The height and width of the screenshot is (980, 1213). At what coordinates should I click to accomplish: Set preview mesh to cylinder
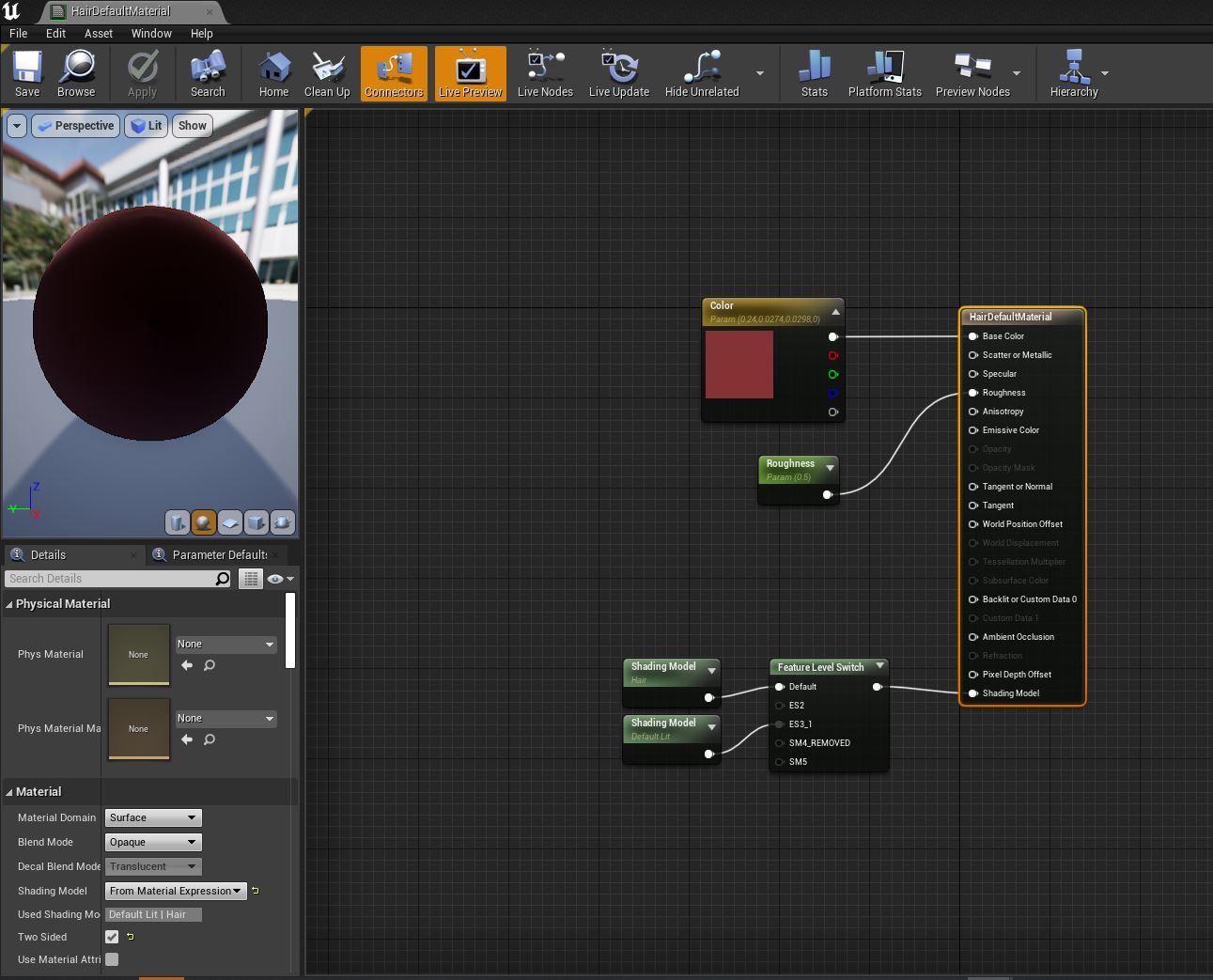pos(178,522)
